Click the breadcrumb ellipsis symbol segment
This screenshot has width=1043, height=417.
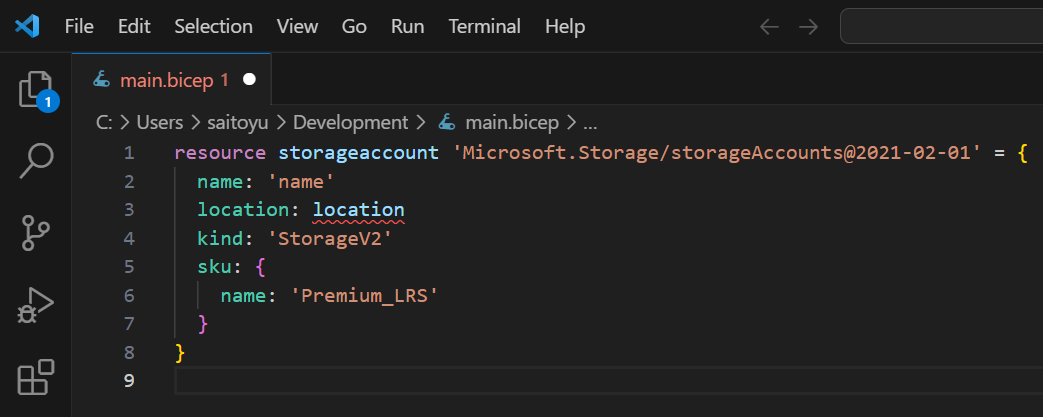click(590, 123)
